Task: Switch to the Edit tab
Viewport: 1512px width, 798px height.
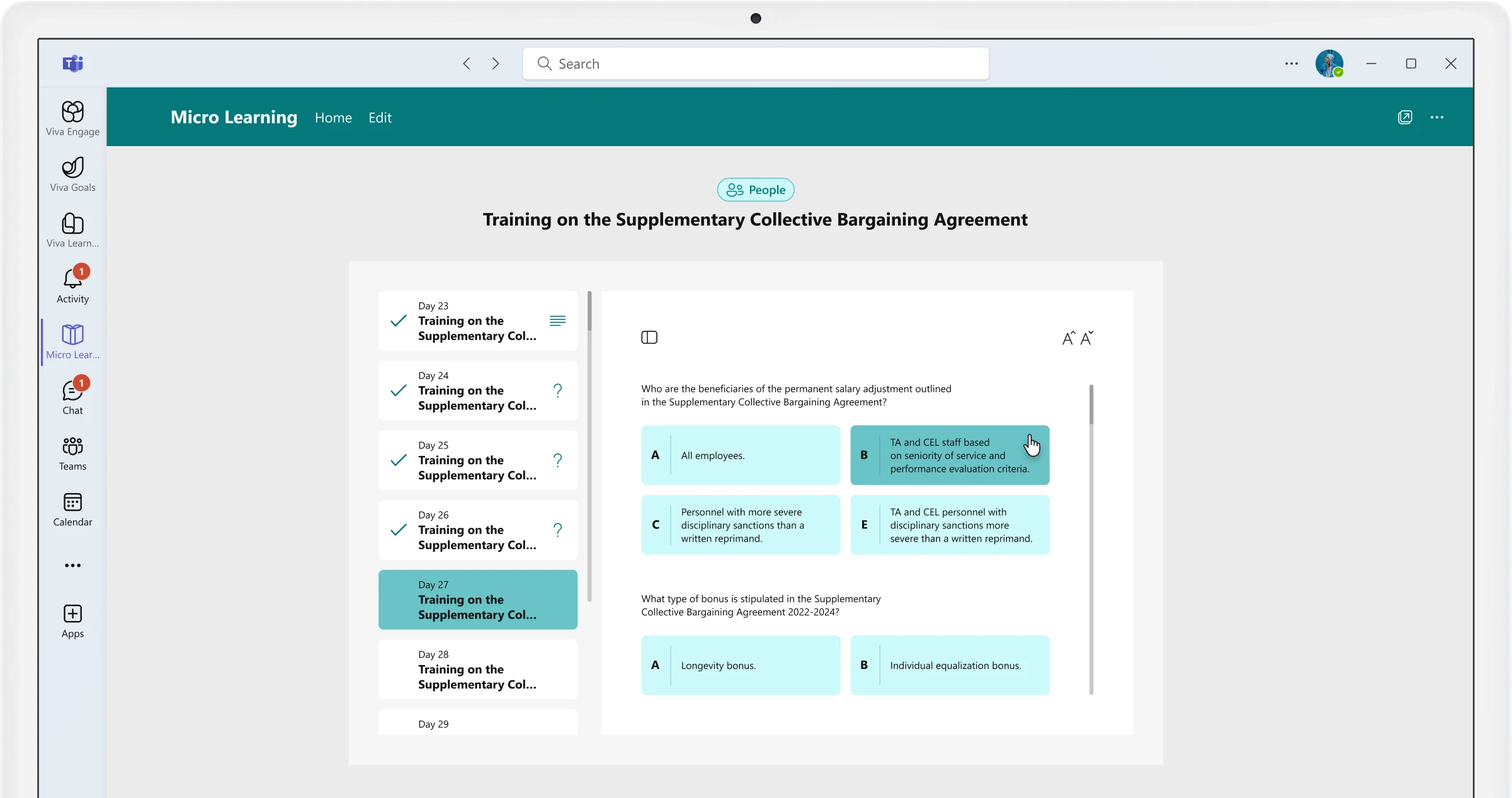Action: point(380,118)
